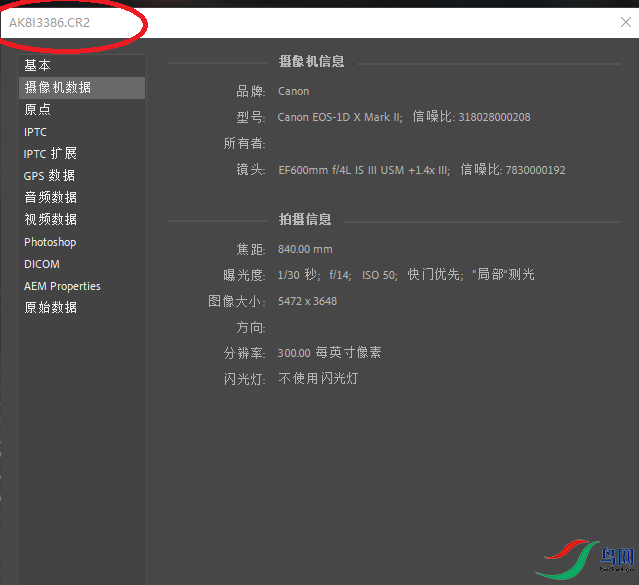Click the 5472 x 3648 image size value
The width and height of the screenshot is (639, 585).
(x=307, y=301)
